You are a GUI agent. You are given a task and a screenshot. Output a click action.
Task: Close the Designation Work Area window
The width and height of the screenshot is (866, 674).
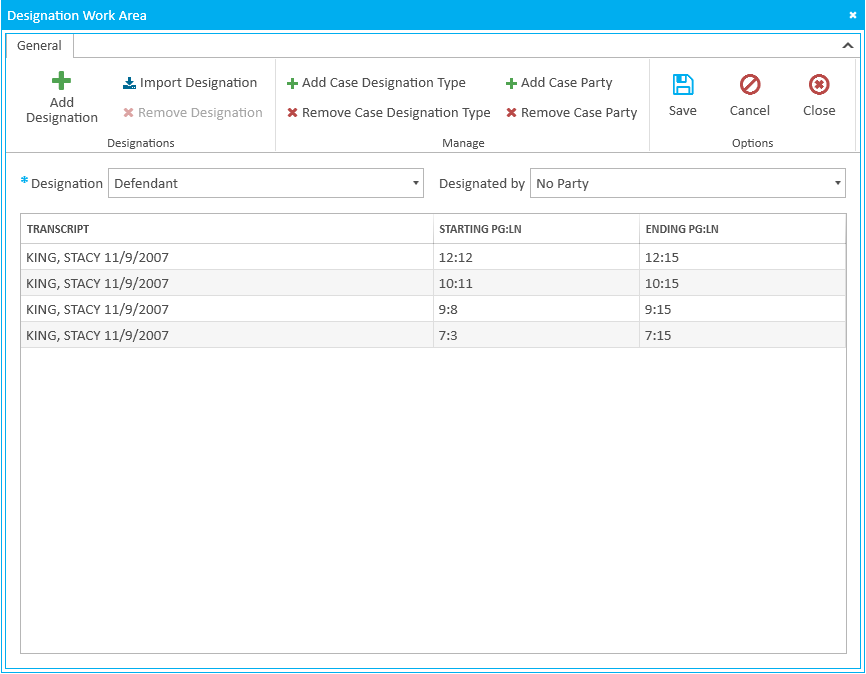pyautogui.click(x=853, y=15)
